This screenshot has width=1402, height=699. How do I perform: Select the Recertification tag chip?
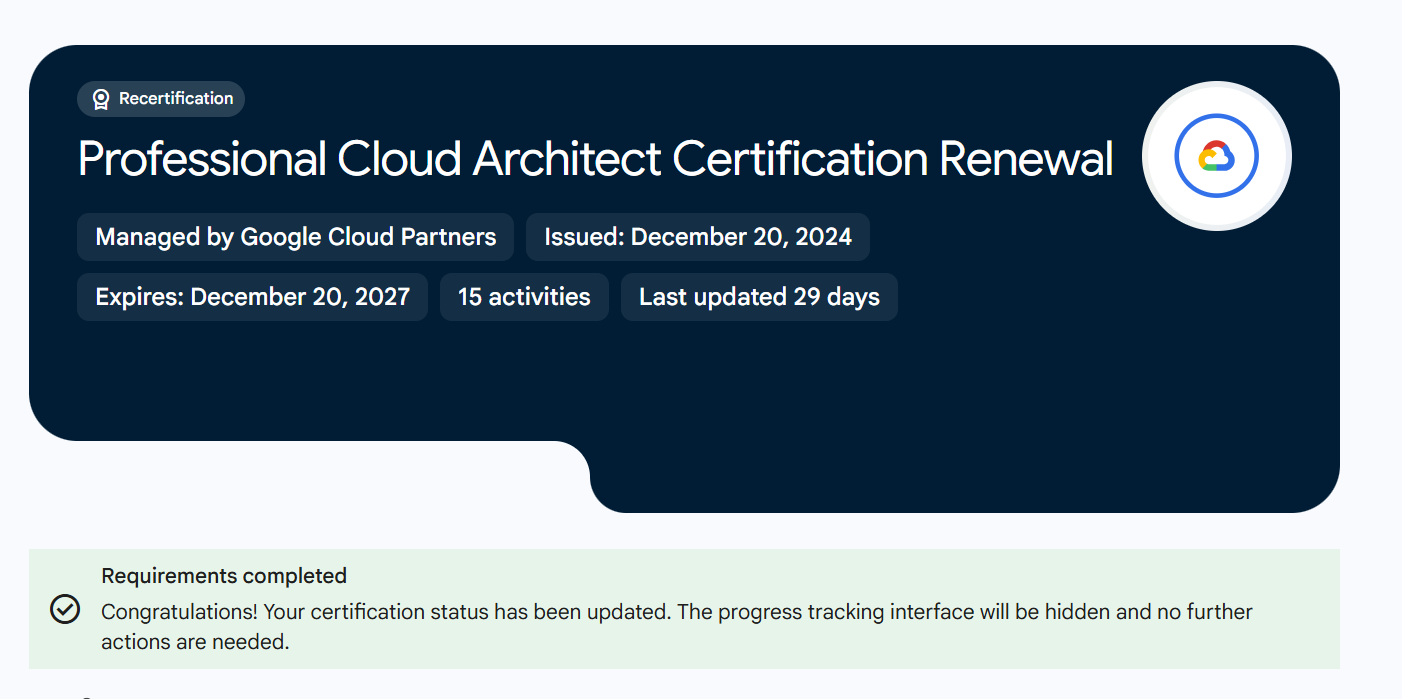[161, 99]
